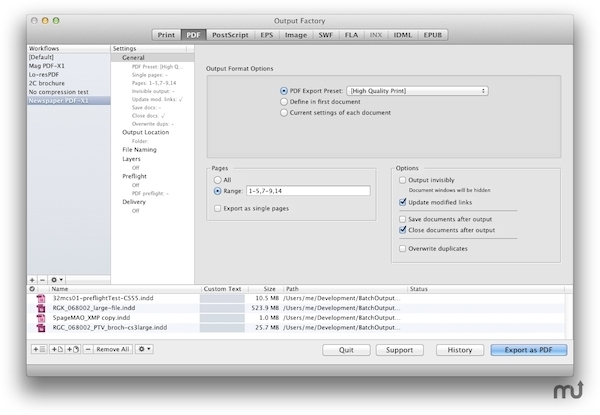600x415 pixels.
Task: Open the workflow gear actions menu
Action: pos(57,279)
